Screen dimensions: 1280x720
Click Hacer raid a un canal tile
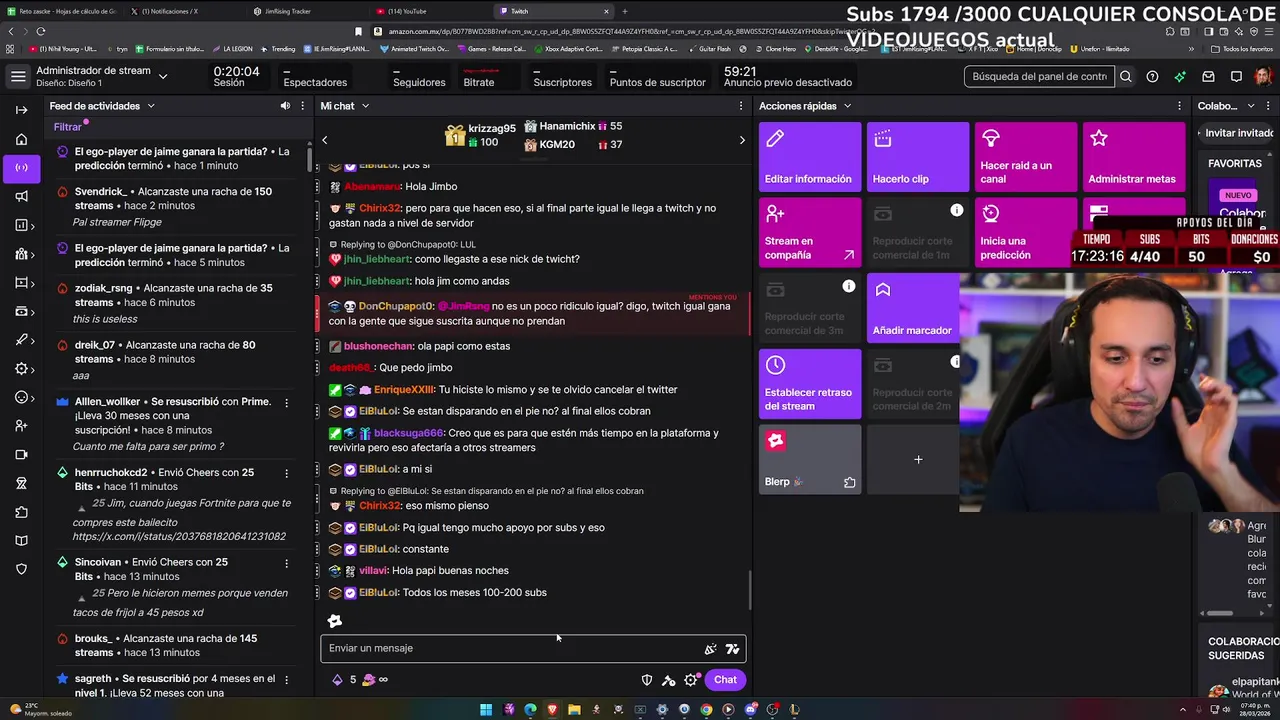coord(1026,156)
